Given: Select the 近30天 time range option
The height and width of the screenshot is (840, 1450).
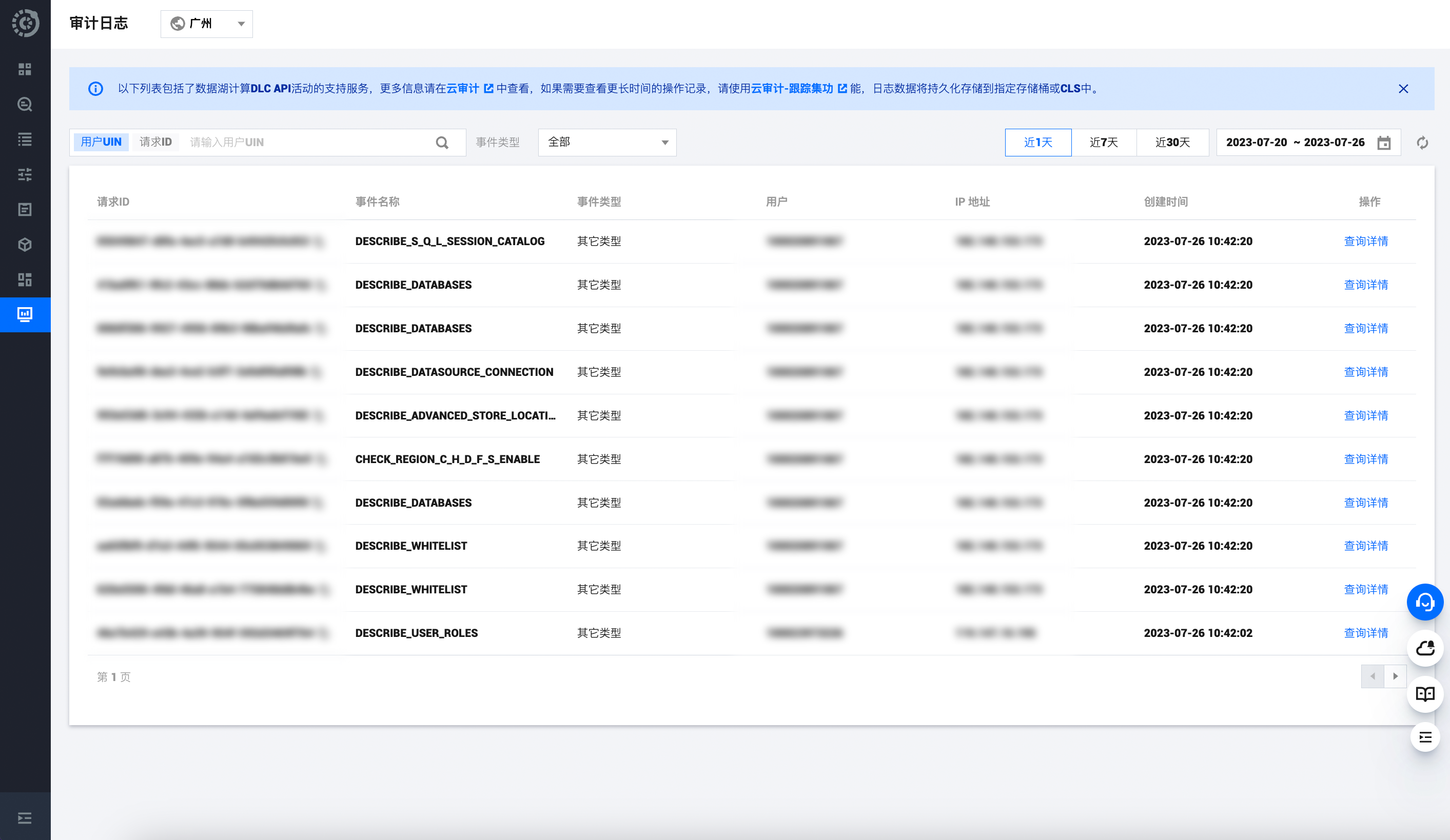Looking at the screenshot, I should coord(1172,143).
